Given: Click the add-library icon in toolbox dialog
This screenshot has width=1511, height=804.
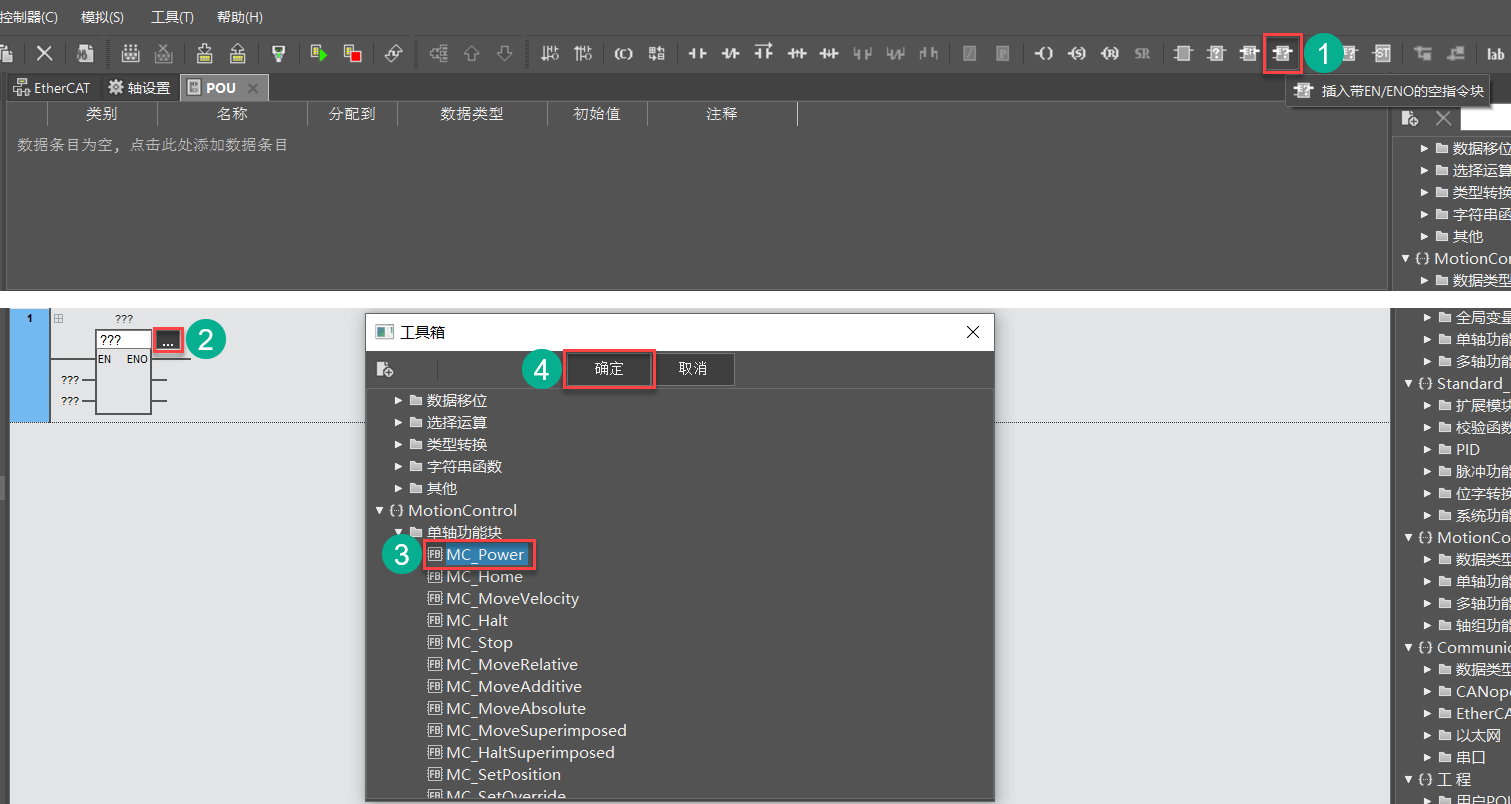Looking at the screenshot, I should 385,369.
